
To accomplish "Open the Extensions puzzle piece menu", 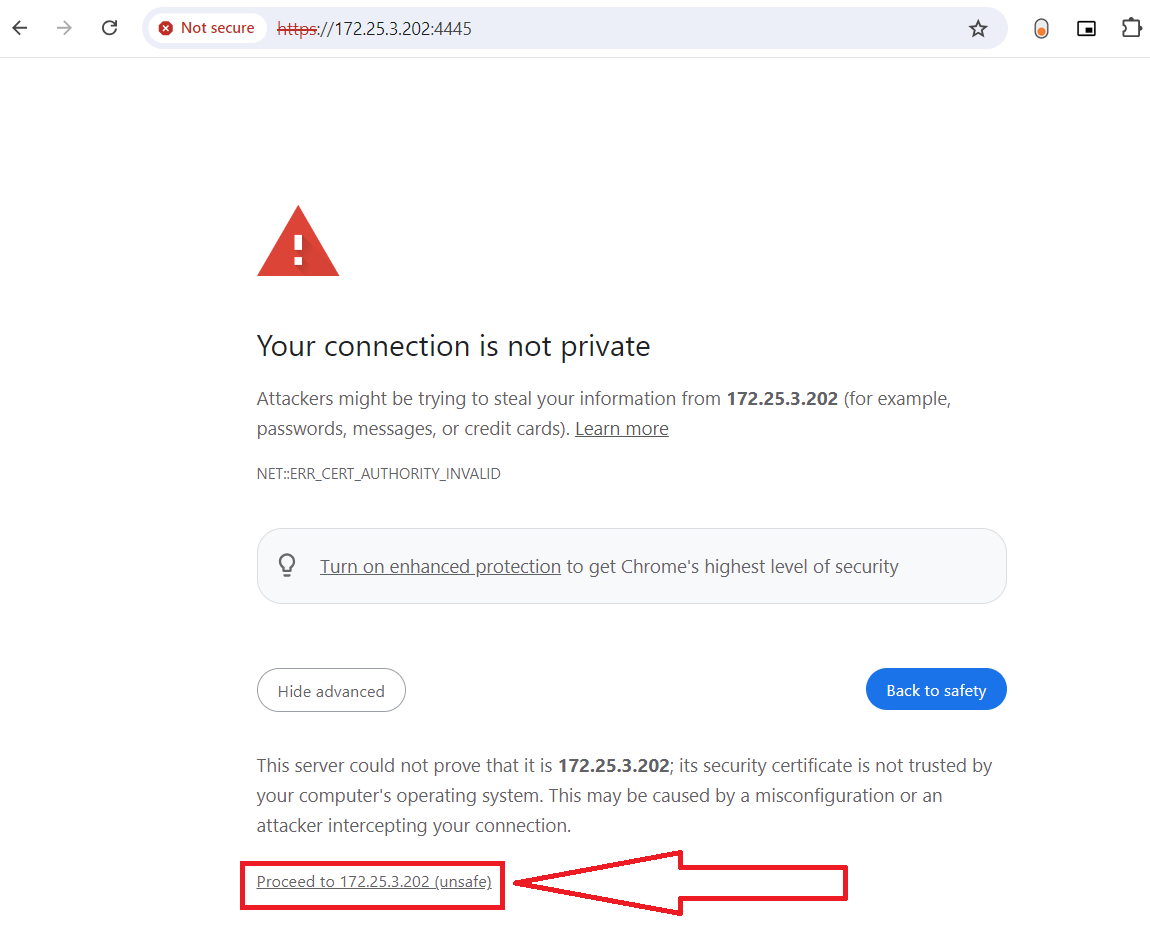I will tap(1131, 28).
